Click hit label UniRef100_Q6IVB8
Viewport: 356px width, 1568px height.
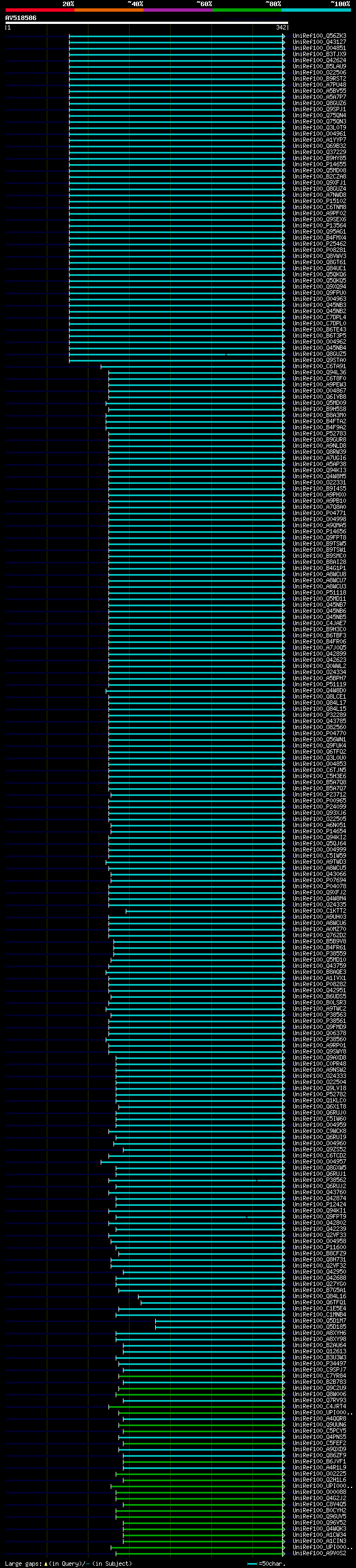pos(319,397)
